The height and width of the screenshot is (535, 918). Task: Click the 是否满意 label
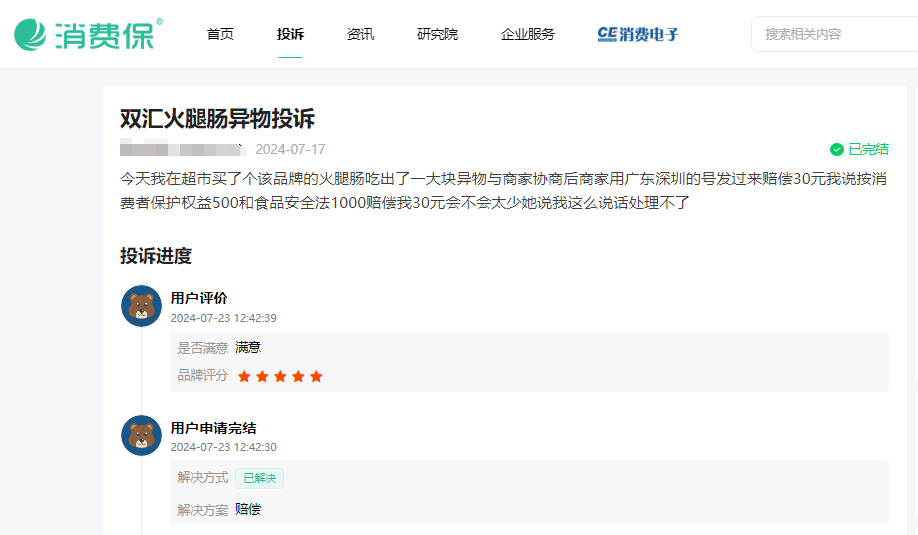pyautogui.click(x=203, y=348)
